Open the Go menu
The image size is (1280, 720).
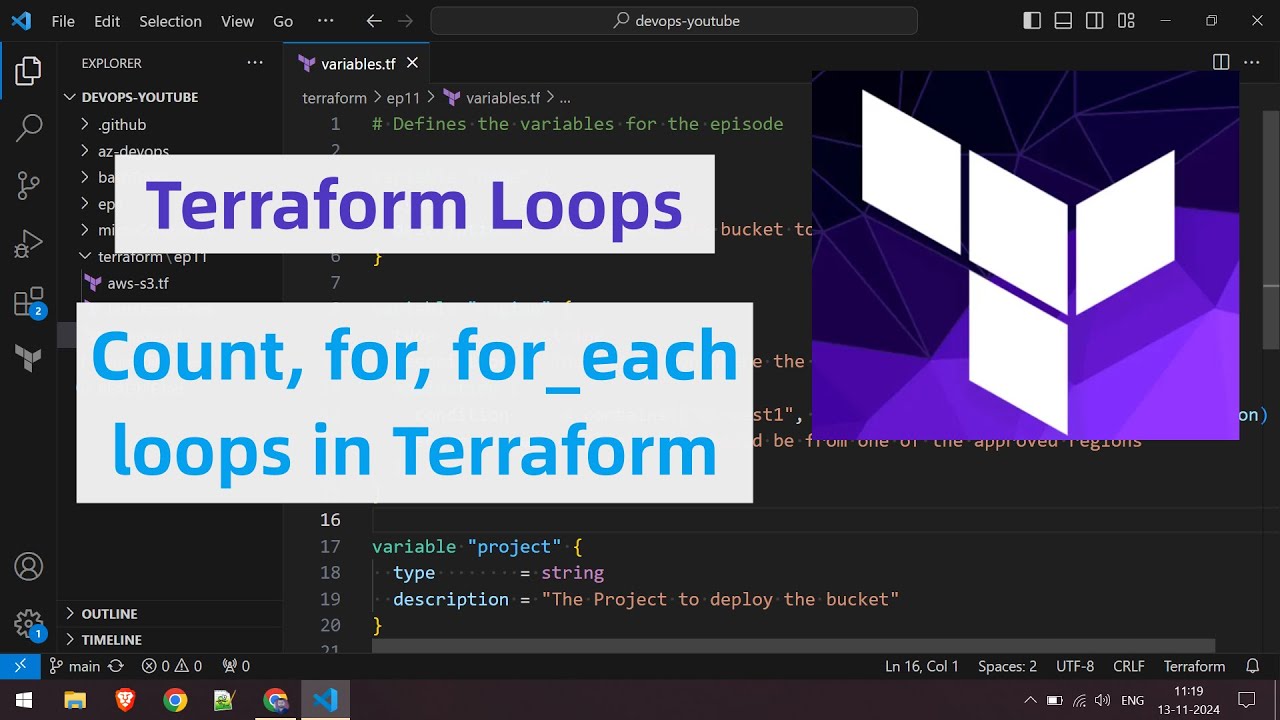coord(283,21)
